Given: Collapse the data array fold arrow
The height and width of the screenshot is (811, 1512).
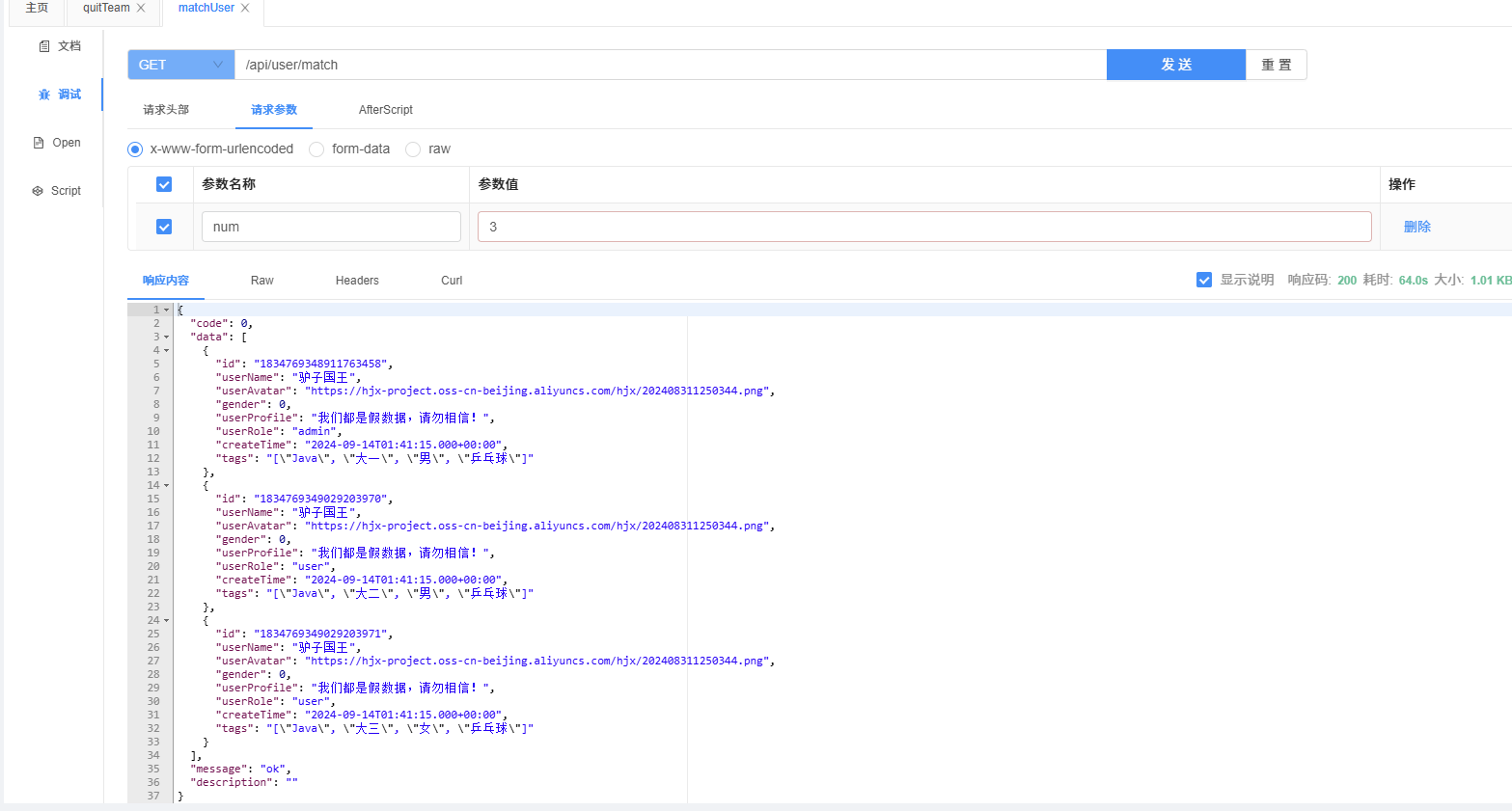Looking at the screenshot, I should pos(166,338).
